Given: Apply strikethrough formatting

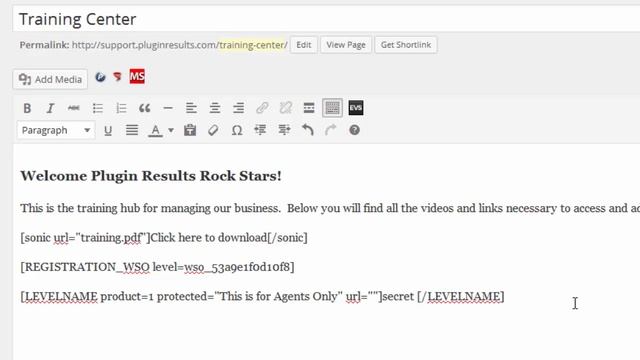Looking at the screenshot, I should [x=73, y=108].
